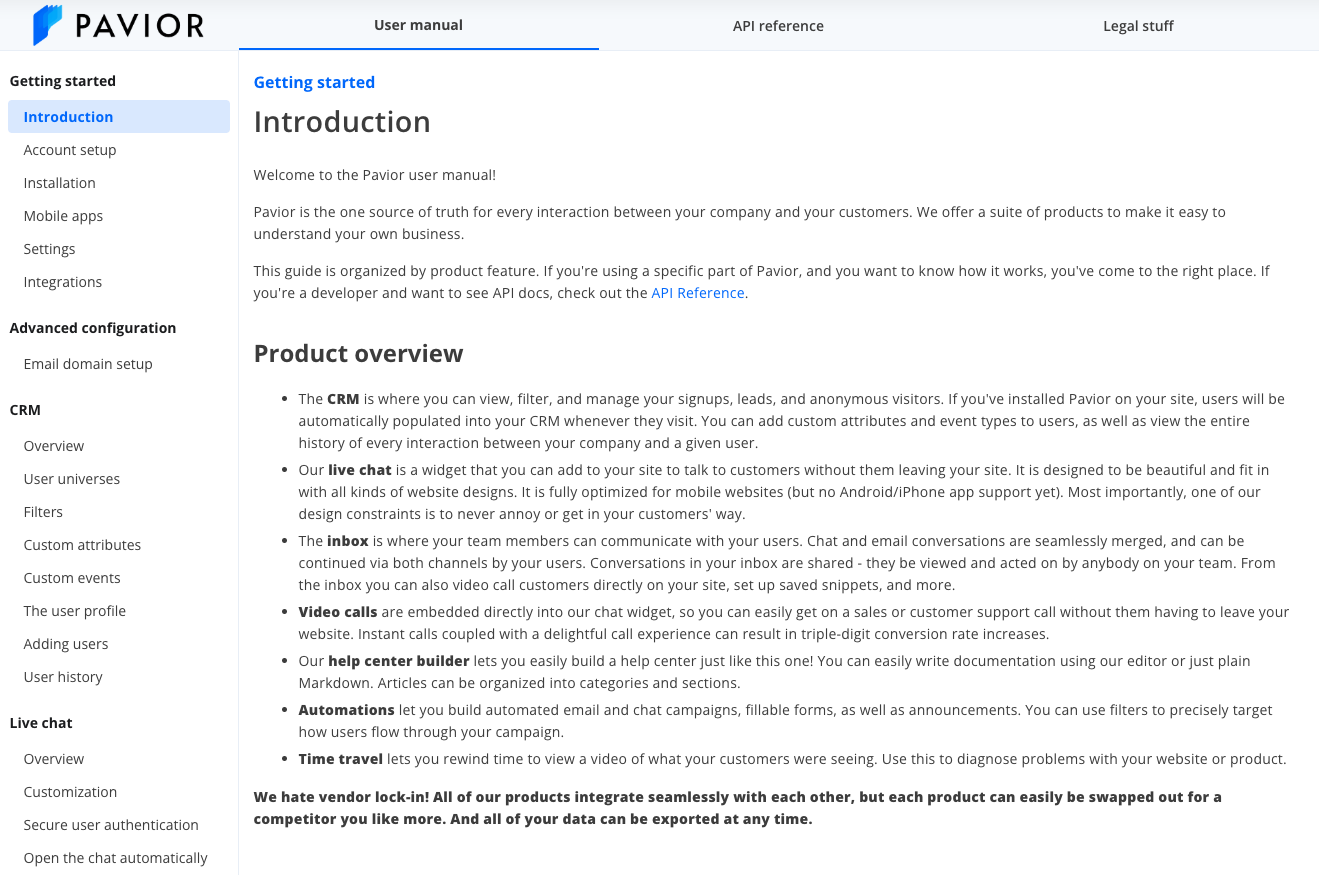Navigate to Secure user authentication
Viewport: 1319px width, 875px height.
coord(111,825)
